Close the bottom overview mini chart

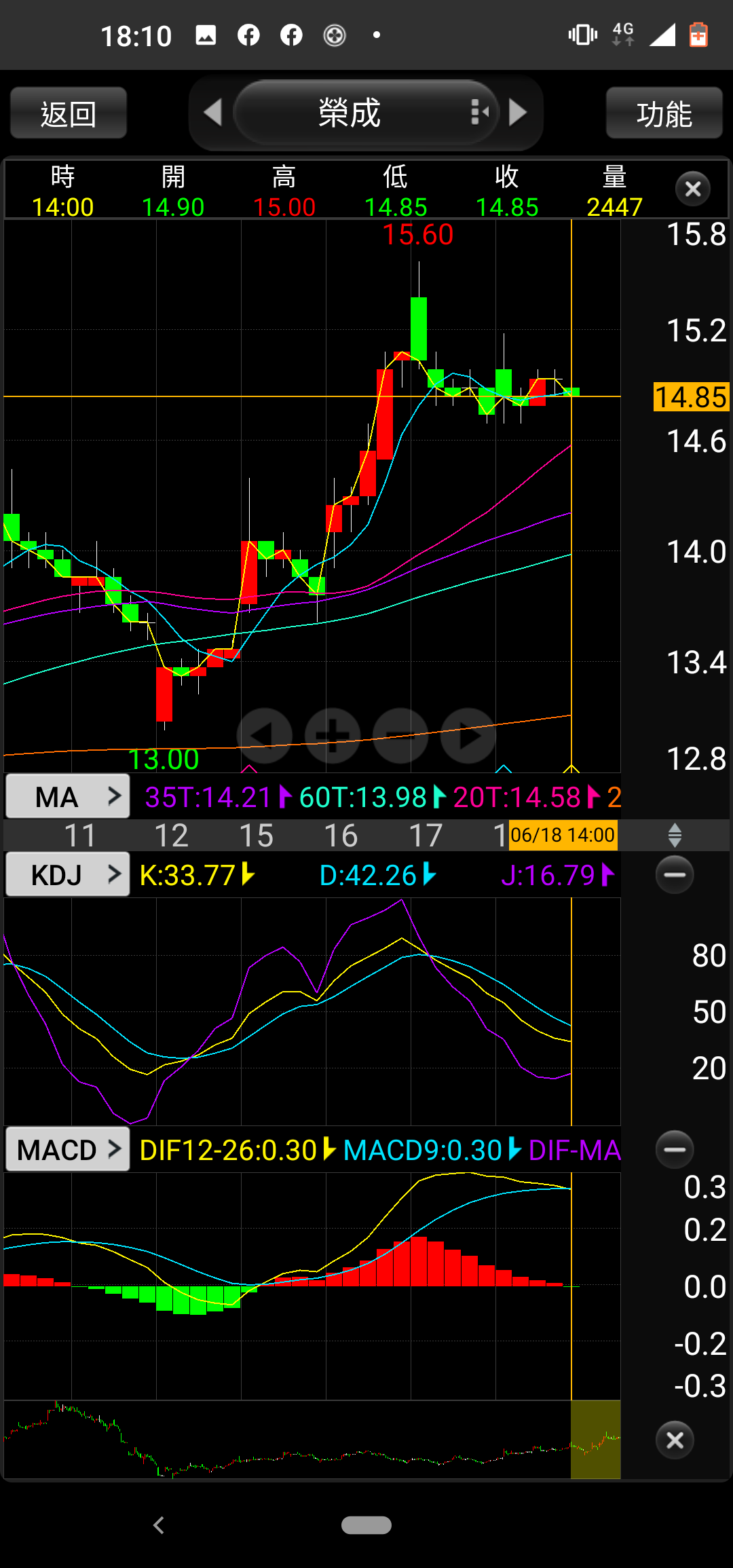pos(675,1440)
